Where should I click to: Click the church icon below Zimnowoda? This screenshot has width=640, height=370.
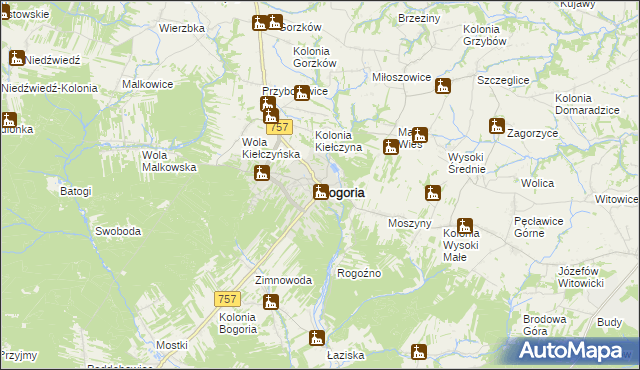[271, 302]
